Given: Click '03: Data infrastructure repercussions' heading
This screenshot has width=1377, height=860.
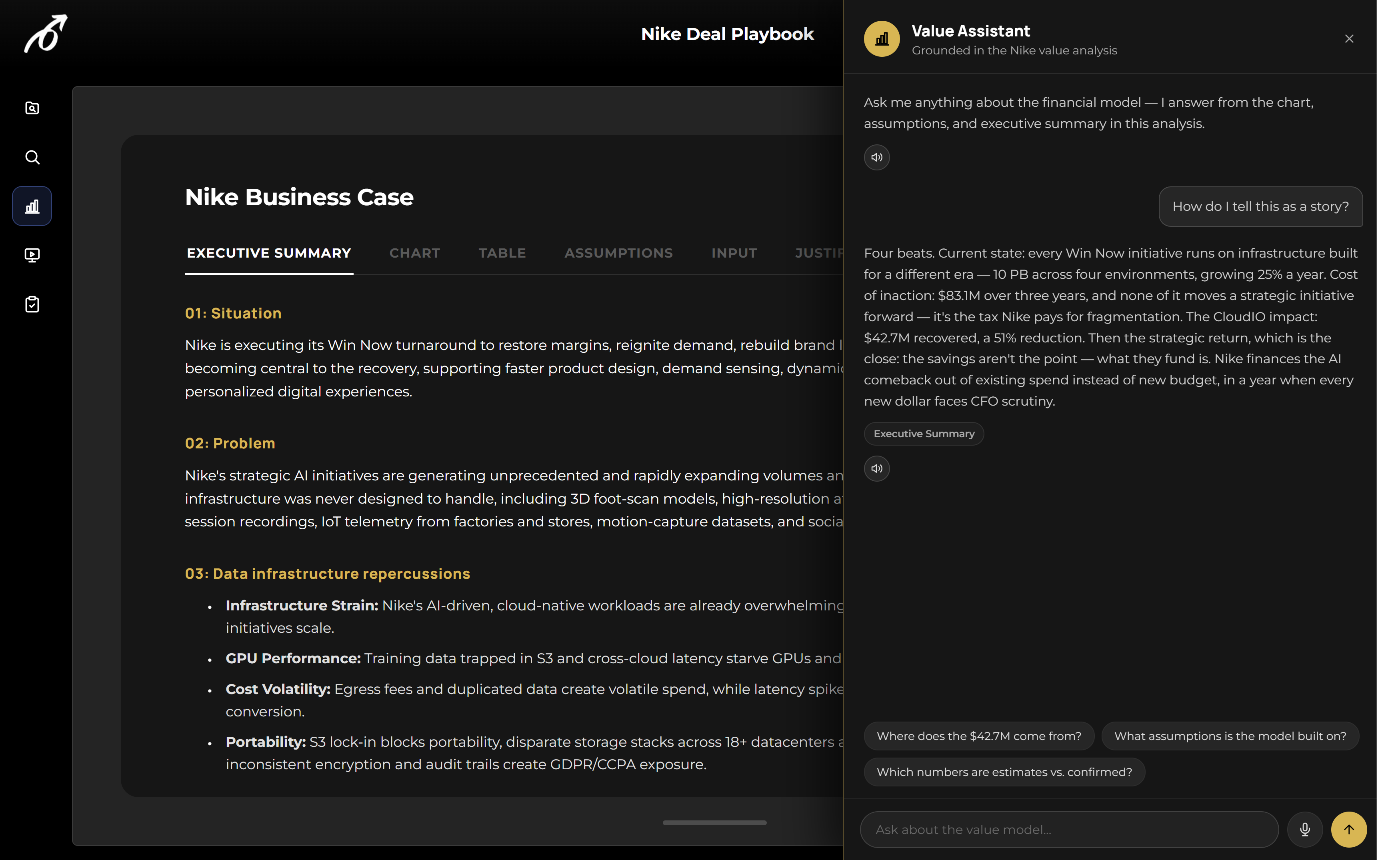Looking at the screenshot, I should point(327,574).
